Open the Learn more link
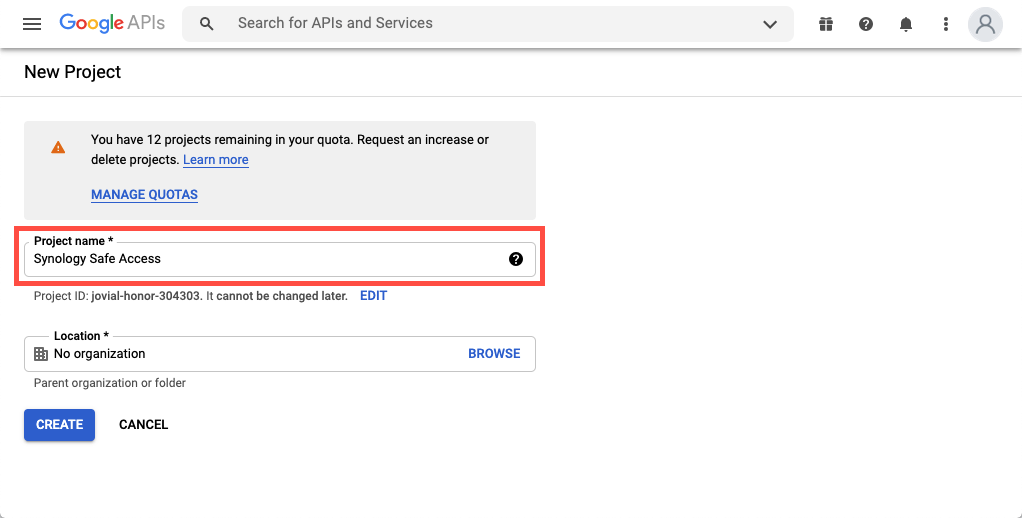 tap(216, 160)
